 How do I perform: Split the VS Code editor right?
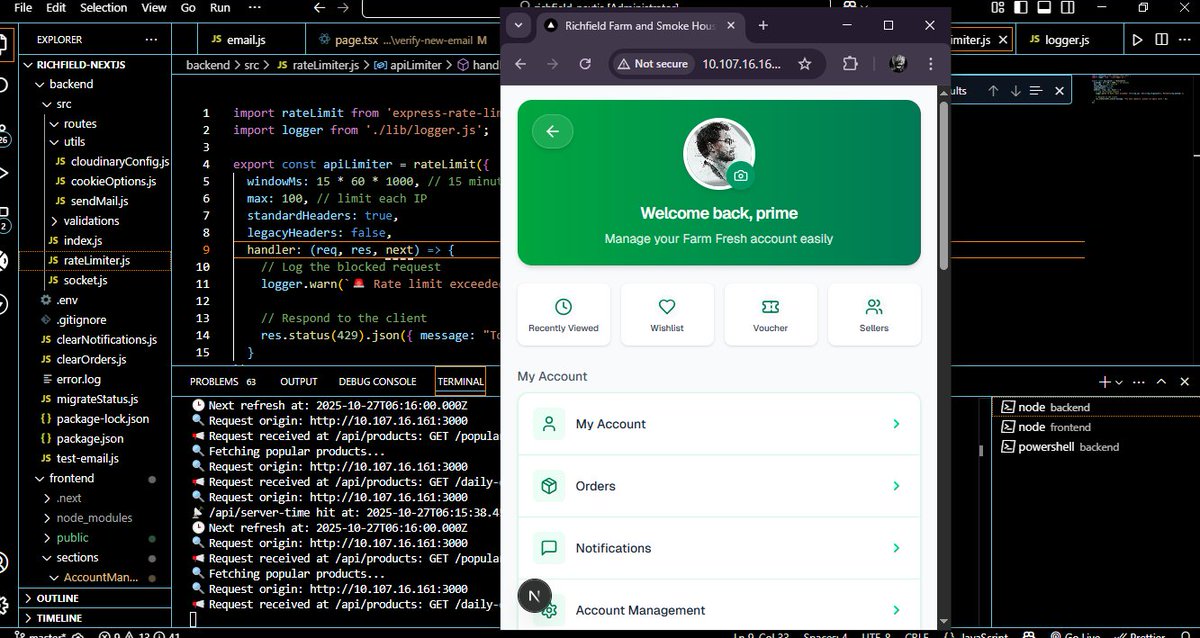pyautogui.click(x=1162, y=40)
